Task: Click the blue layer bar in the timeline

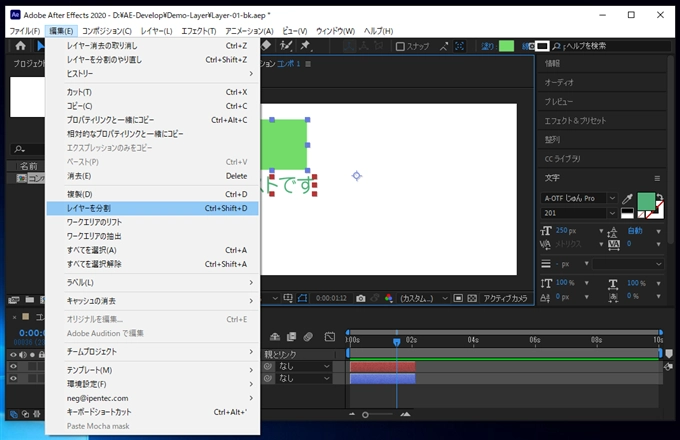Action: click(x=382, y=378)
